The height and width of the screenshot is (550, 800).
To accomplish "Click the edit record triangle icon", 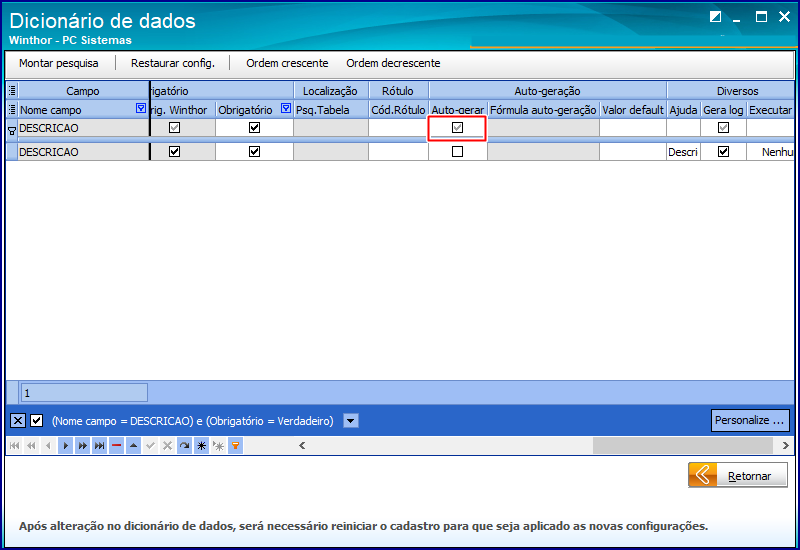I will [133, 446].
